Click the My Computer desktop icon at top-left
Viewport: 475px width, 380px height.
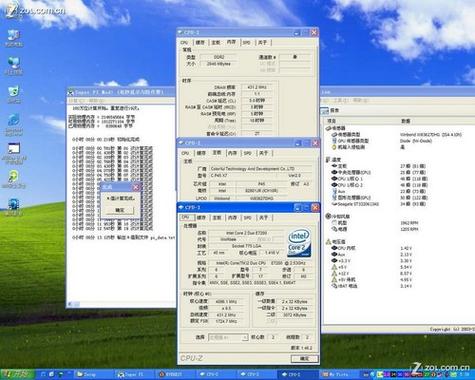(14, 38)
